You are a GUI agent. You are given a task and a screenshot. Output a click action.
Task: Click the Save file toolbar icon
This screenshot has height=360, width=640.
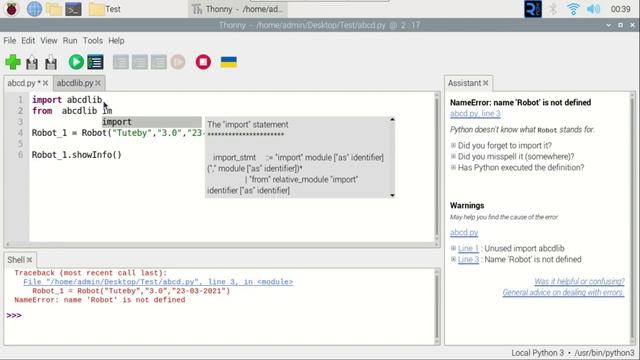coord(51,62)
